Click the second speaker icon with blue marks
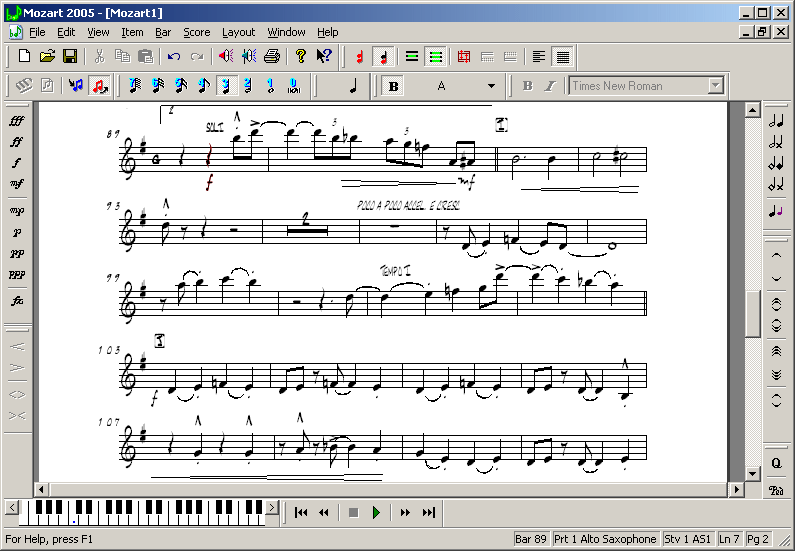Screen dimensions: 795x551 coord(249,56)
